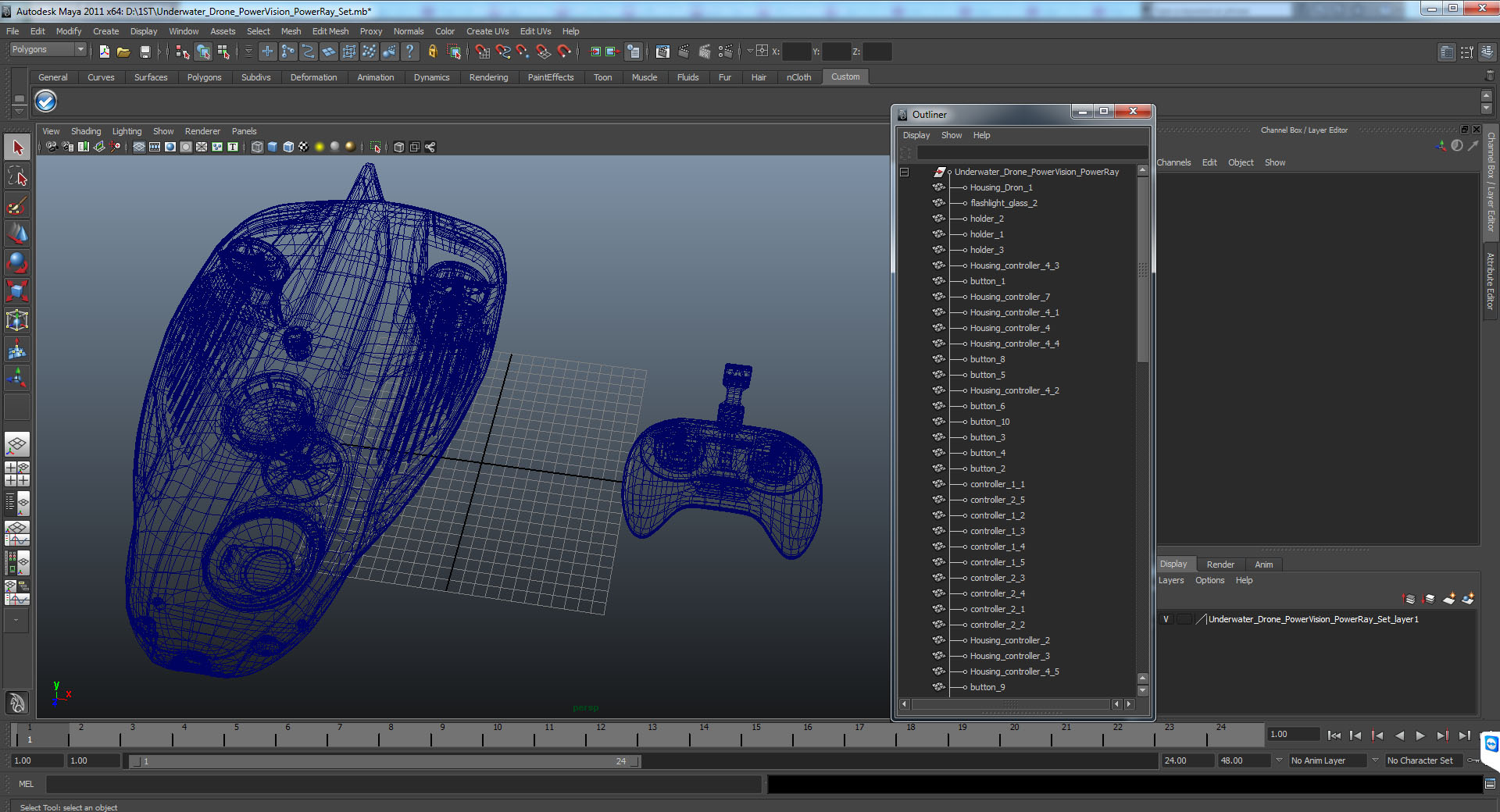Open the Create UVs menu

point(487,31)
